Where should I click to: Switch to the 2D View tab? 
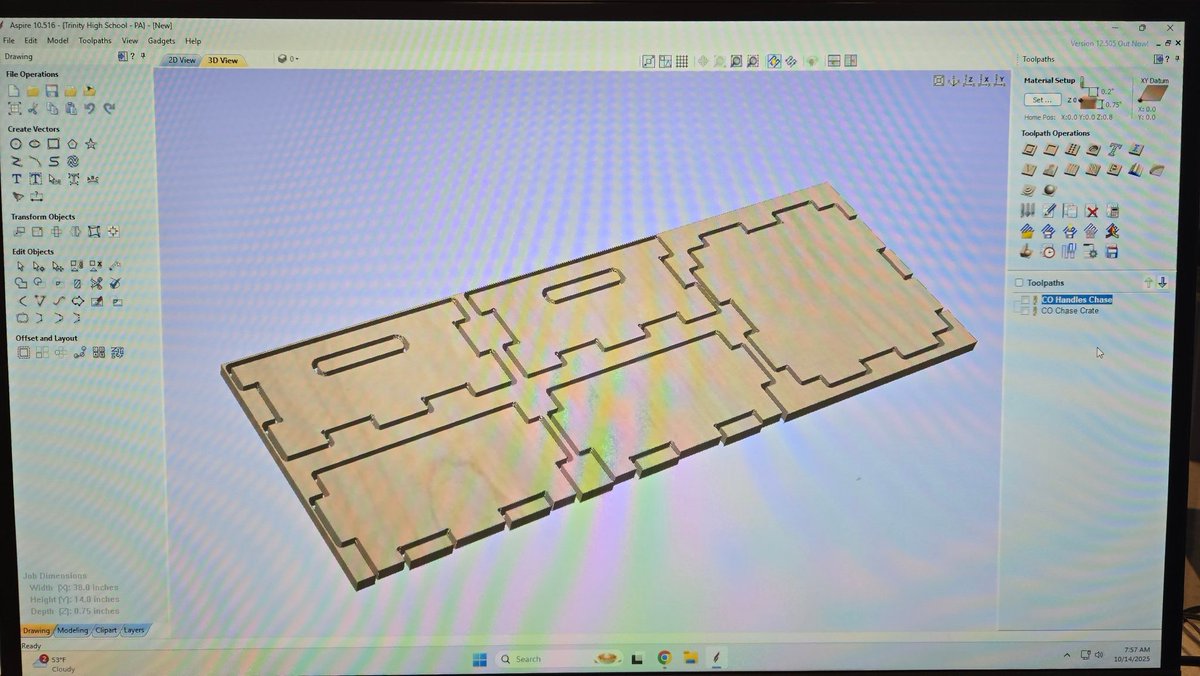coord(181,60)
